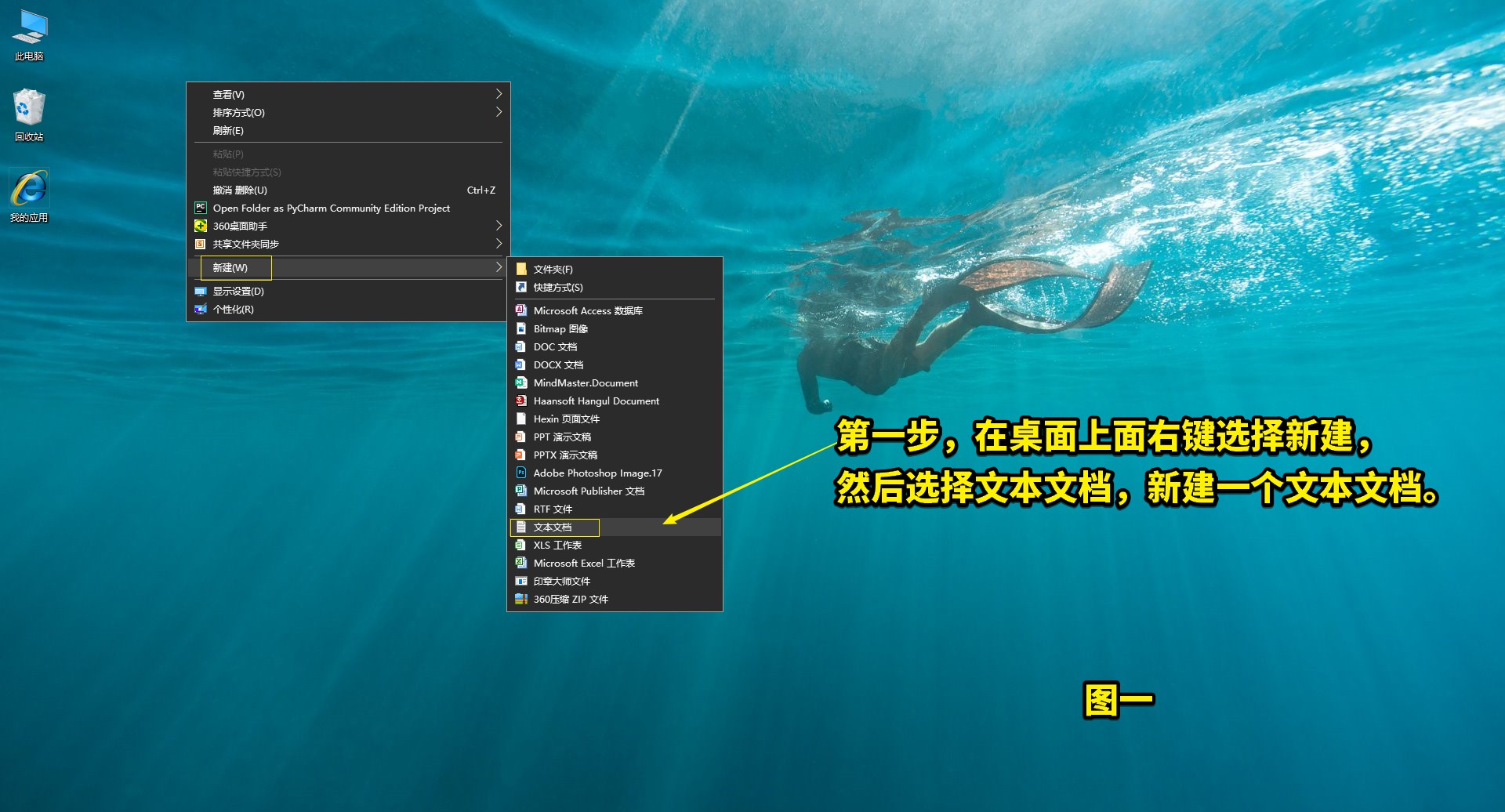Open 个性化(R) from the context menu
The height and width of the screenshot is (812, 1505).
tap(235, 309)
